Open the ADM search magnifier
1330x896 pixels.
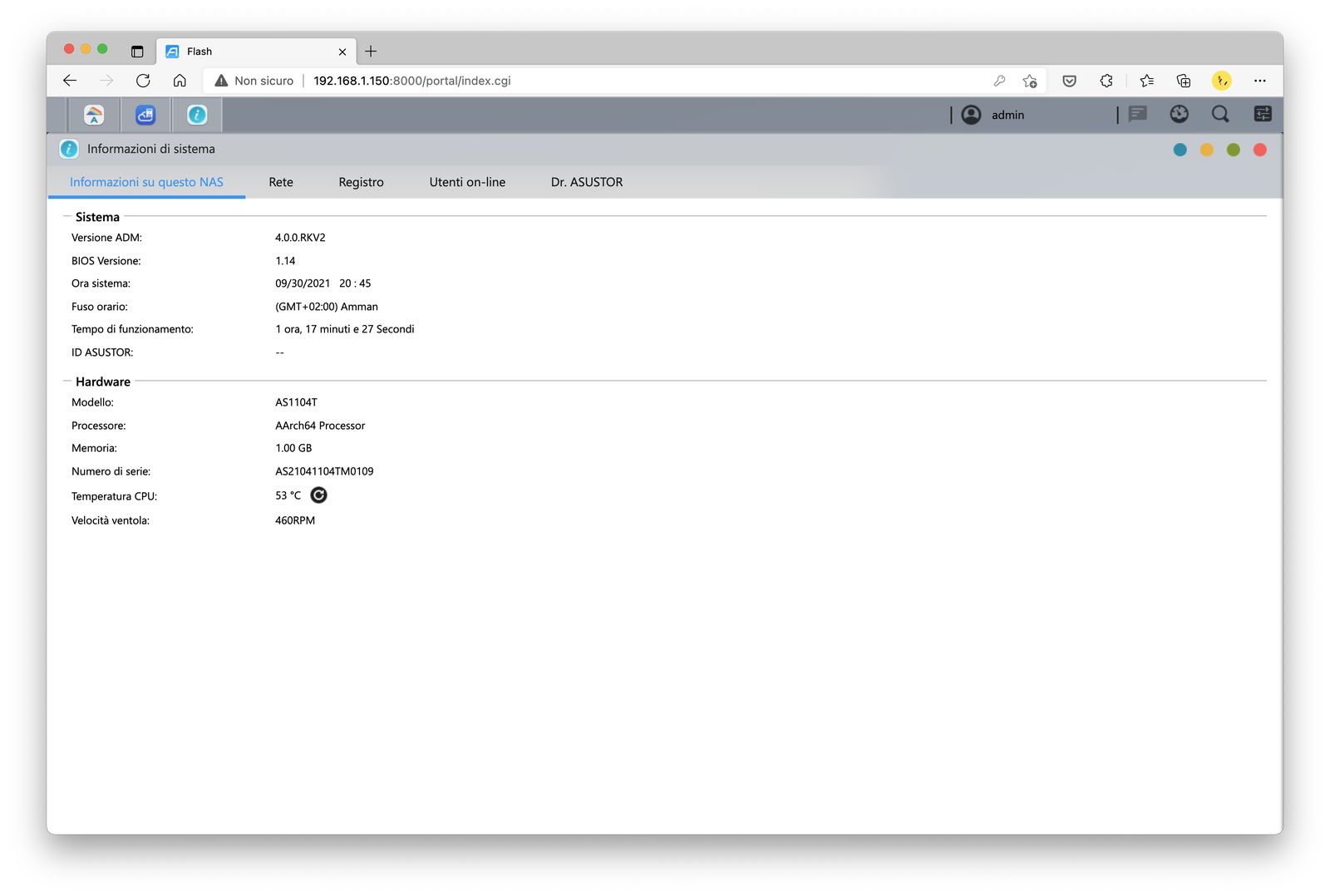(x=1220, y=114)
